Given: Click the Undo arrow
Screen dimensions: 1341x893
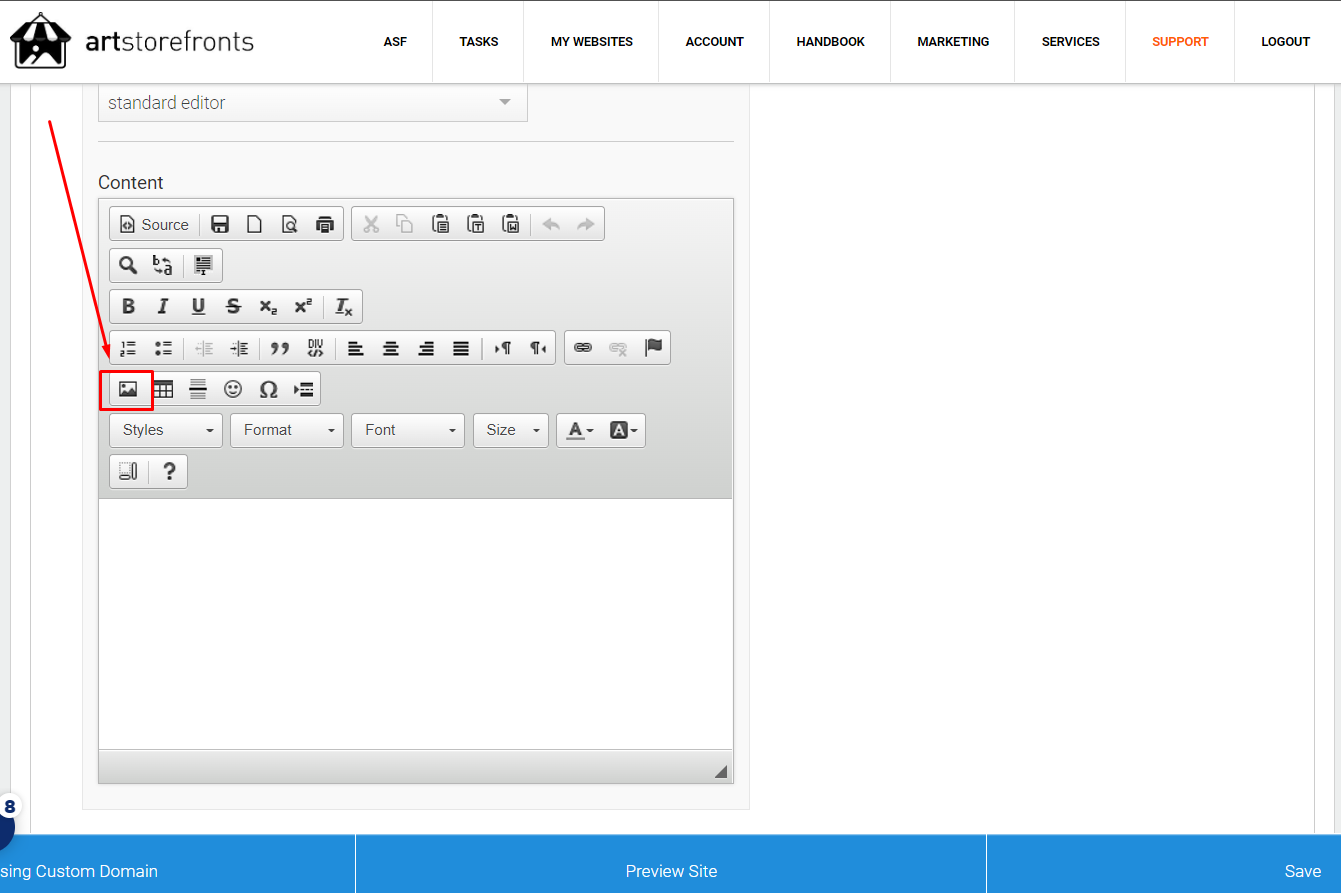Looking at the screenshot, I should pyautogui.click(x=551, y=224).
